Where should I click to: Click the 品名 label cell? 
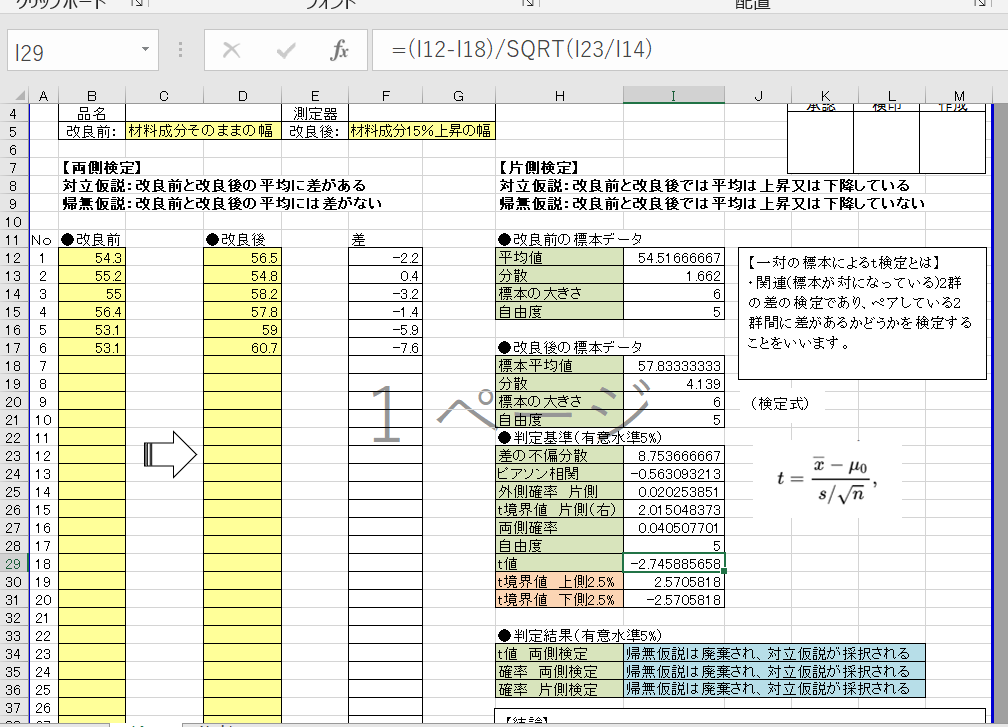[x=92, y=114]
